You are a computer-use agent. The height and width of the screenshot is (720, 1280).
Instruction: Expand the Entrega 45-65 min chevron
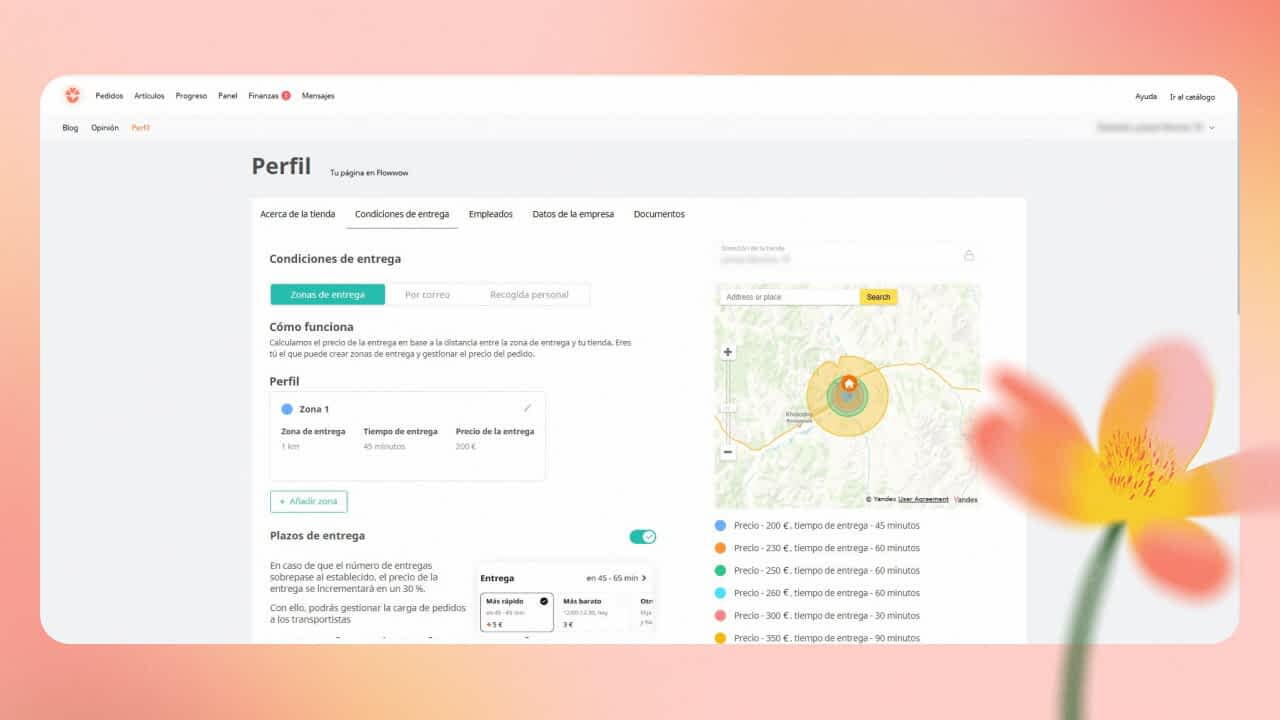(643, 578)
